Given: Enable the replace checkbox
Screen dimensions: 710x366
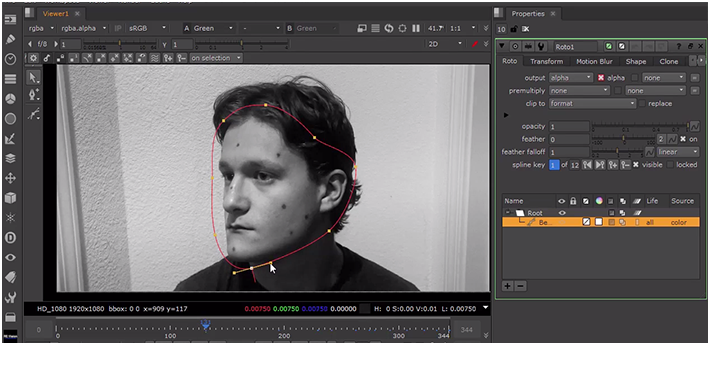Looking at the screenshot, I should [642, 103].
